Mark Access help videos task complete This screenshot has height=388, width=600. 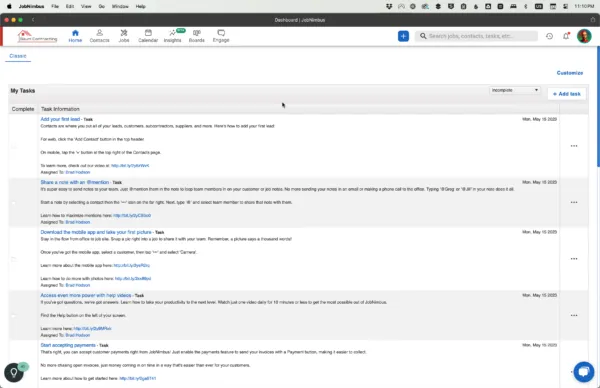click(x=14, y=316)
